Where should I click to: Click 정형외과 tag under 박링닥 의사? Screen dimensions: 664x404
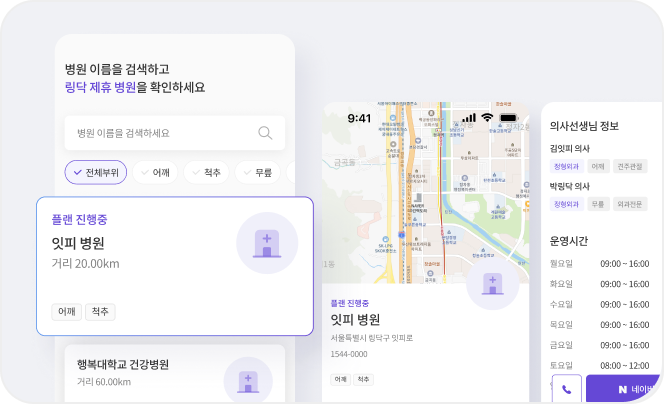click(x=567, y=204)
